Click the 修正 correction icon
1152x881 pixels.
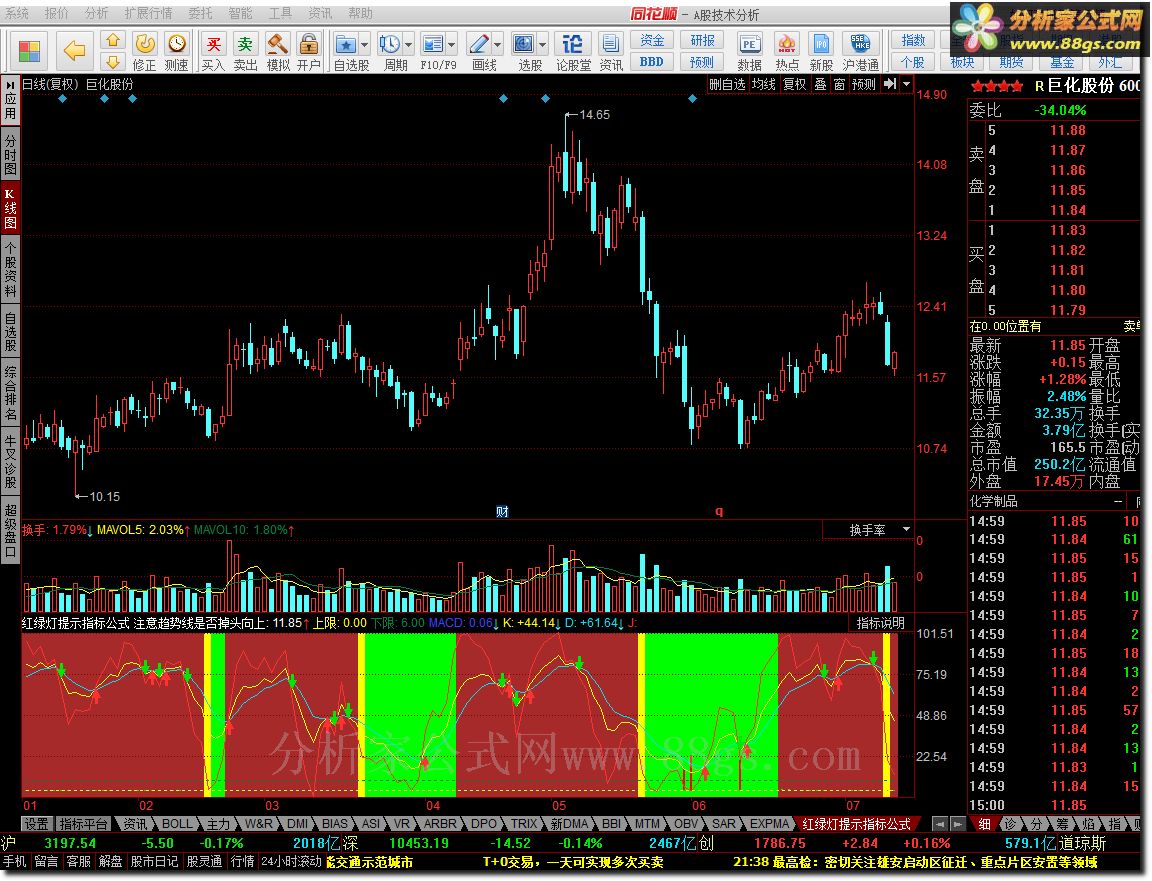click(144, 51)
